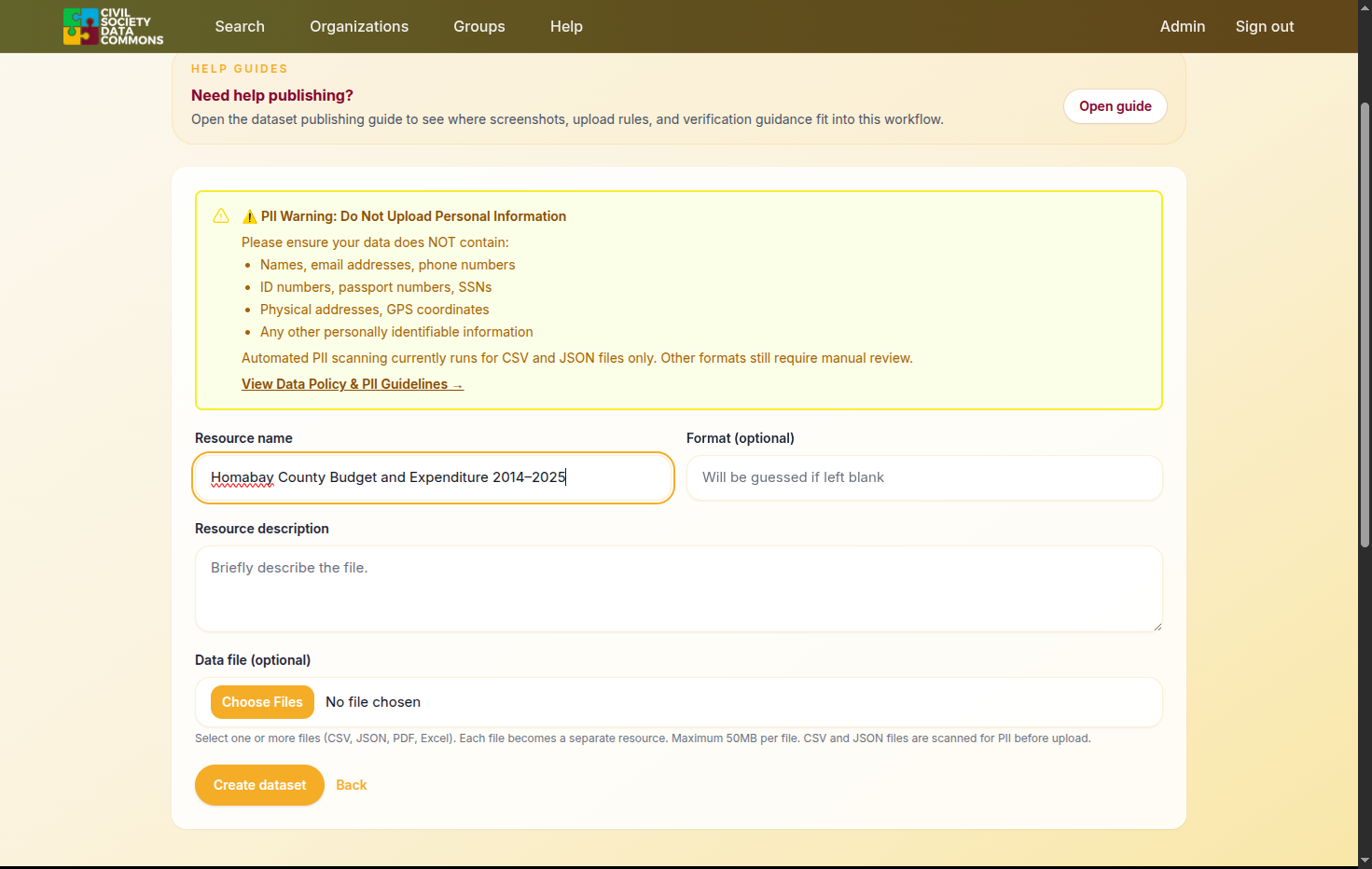1372x869 pixels.
Task: Click 'Physical addresses, GPS coordinates' bullet
Action: pyautogui.click(x=375, y=310)
